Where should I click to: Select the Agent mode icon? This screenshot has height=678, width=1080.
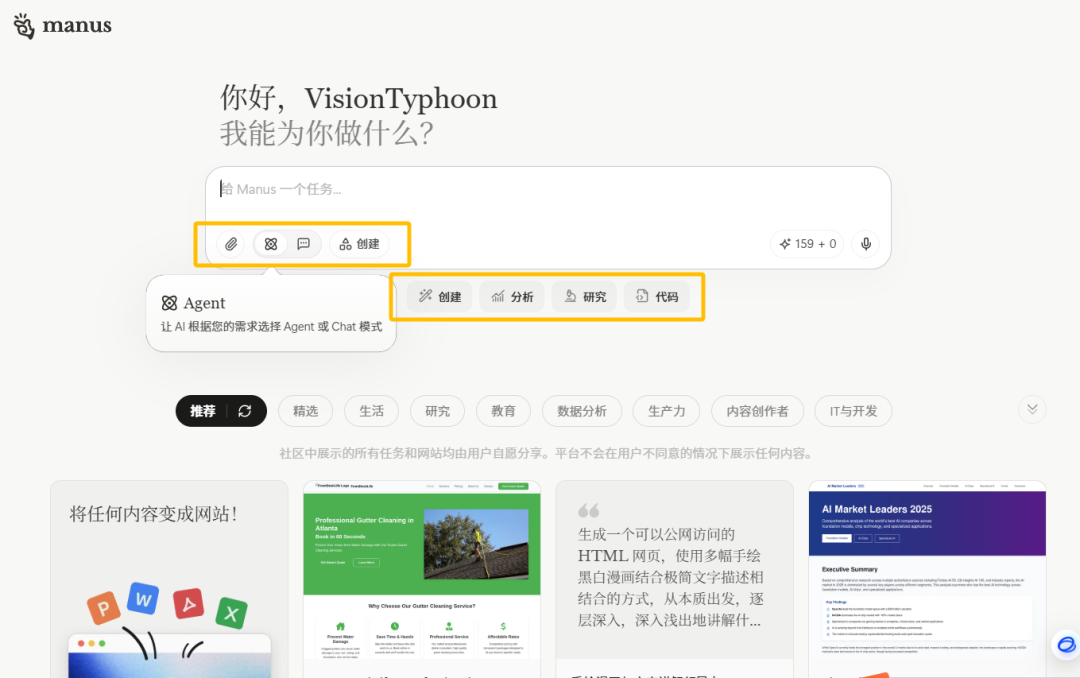point(271,244)
